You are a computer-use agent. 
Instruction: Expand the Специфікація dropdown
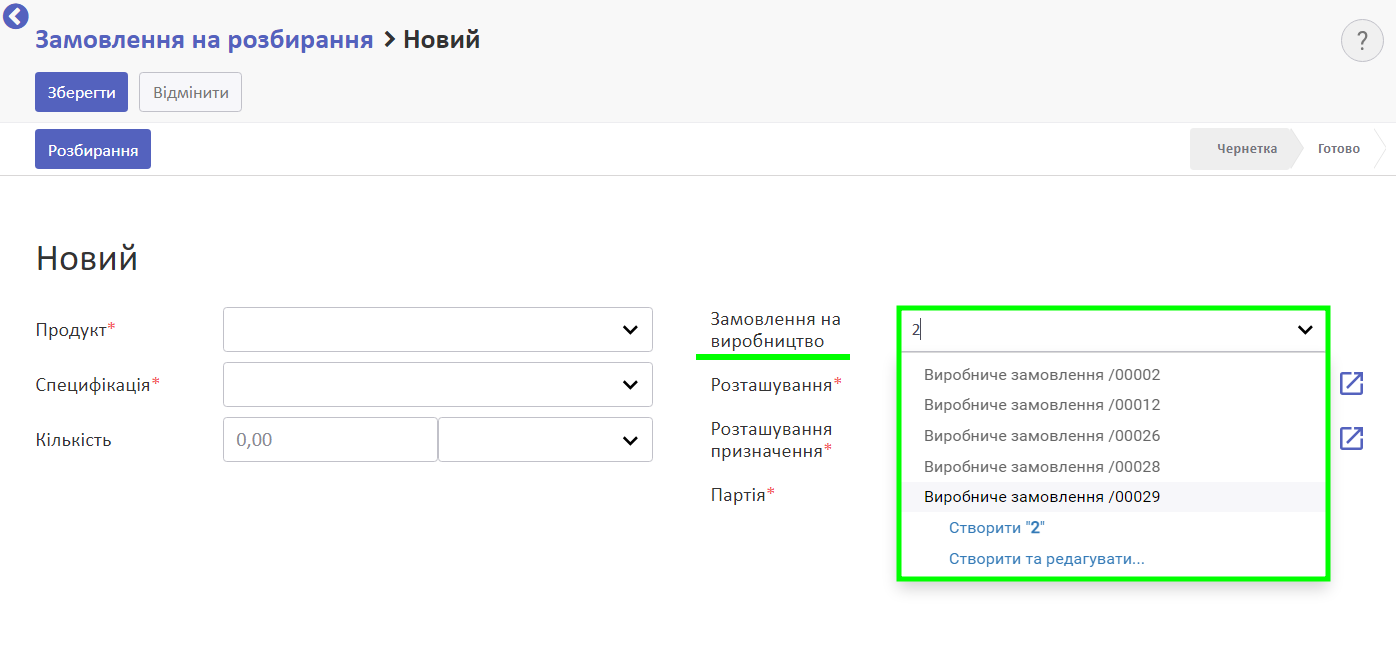pos(630,385)
